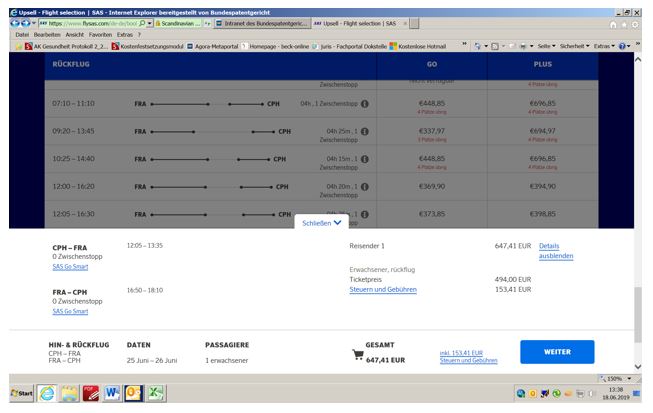Viewport: 653px width, 413px height.
Task: Open SAS Go Smart link under CPH – FRA
Action: pyautogui.click(x=70, y=266)
